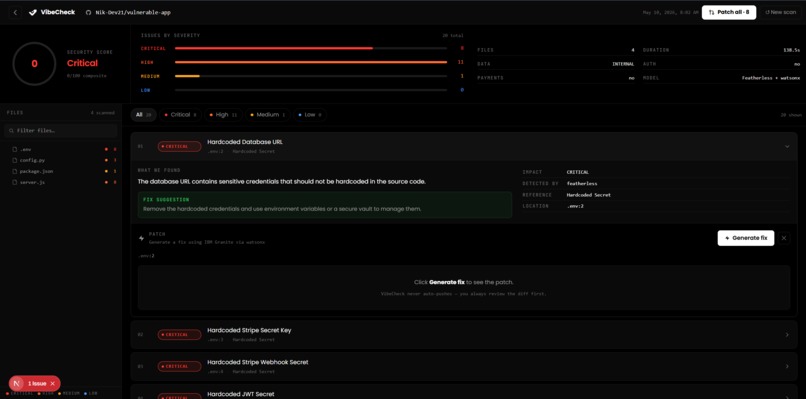Close the patch panel with the X
This screenshot has width=806, height=399.
pos(784,238)
